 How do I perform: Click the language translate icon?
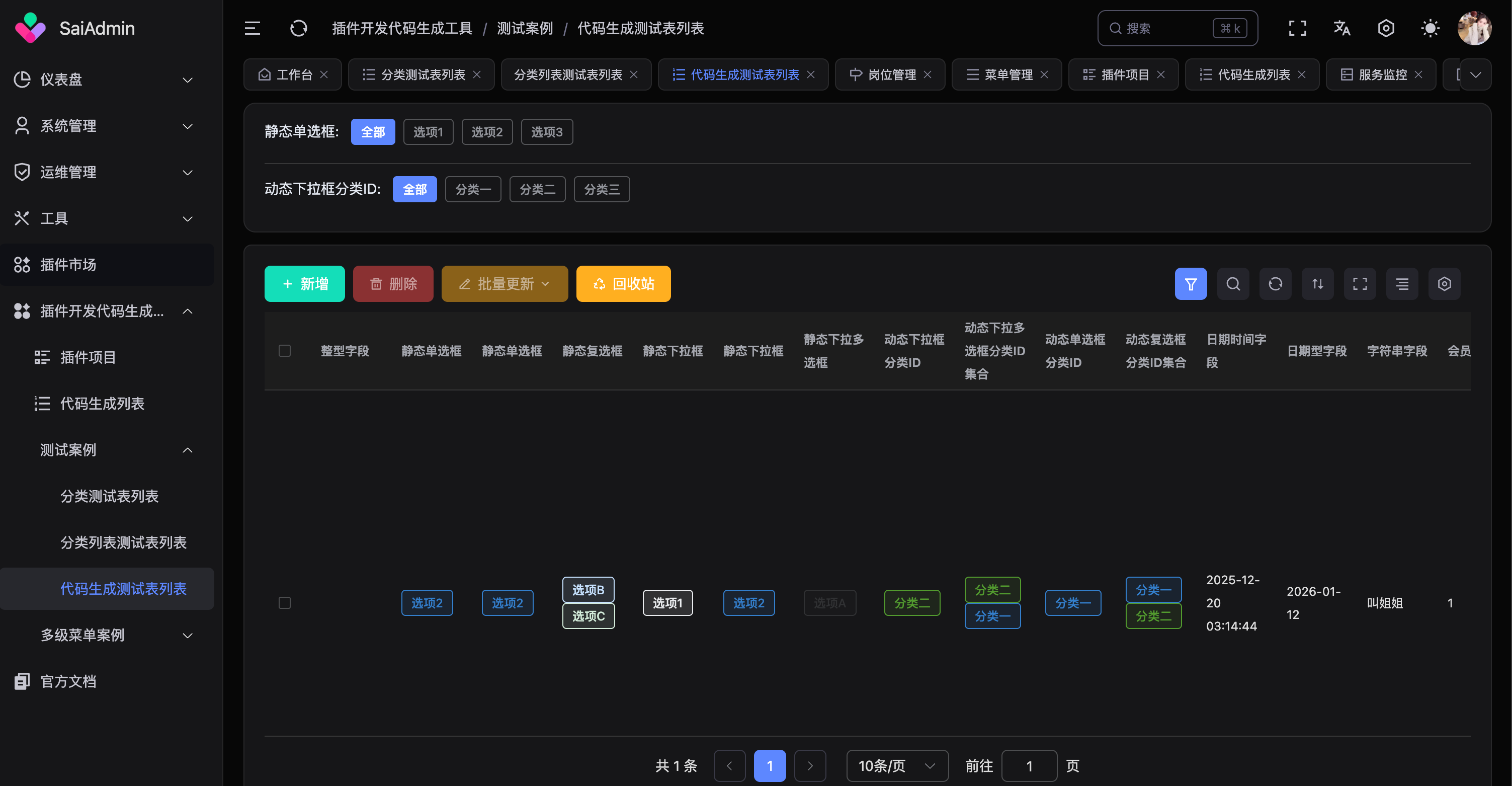(x=1342, y=28)
